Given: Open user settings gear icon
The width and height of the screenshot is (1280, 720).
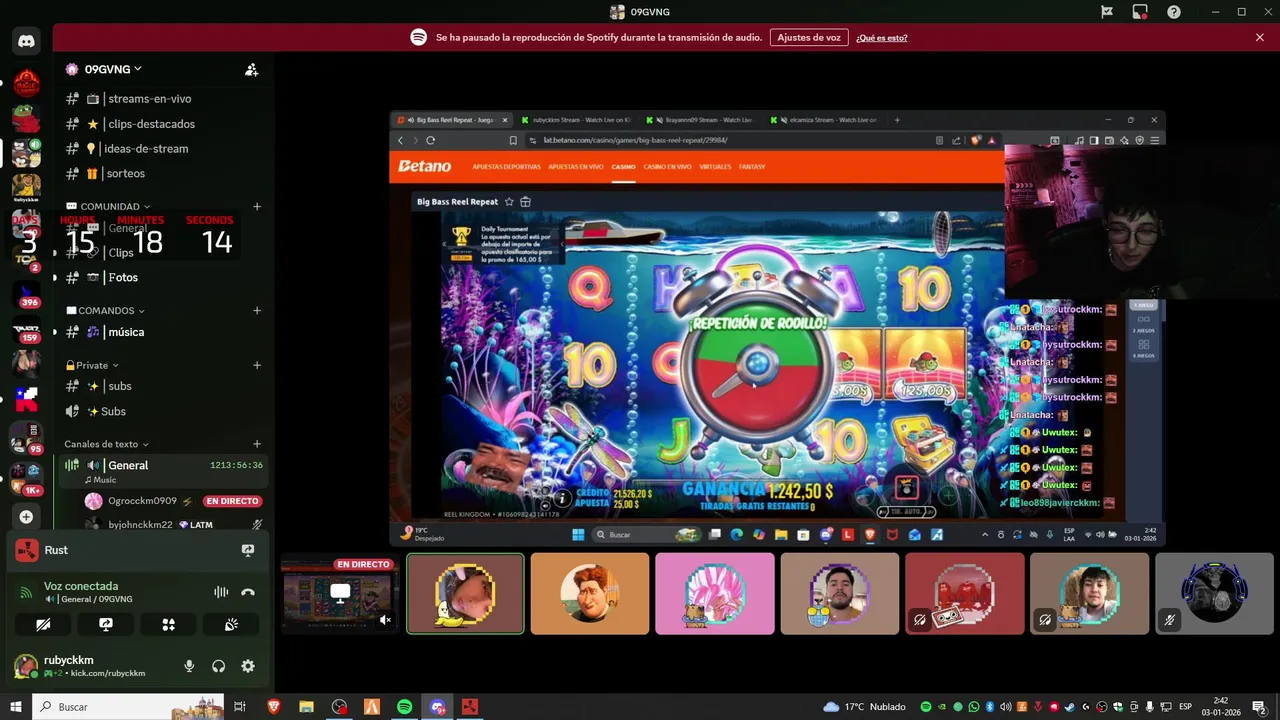Looking at the screenshot, I should pos(248,666).
